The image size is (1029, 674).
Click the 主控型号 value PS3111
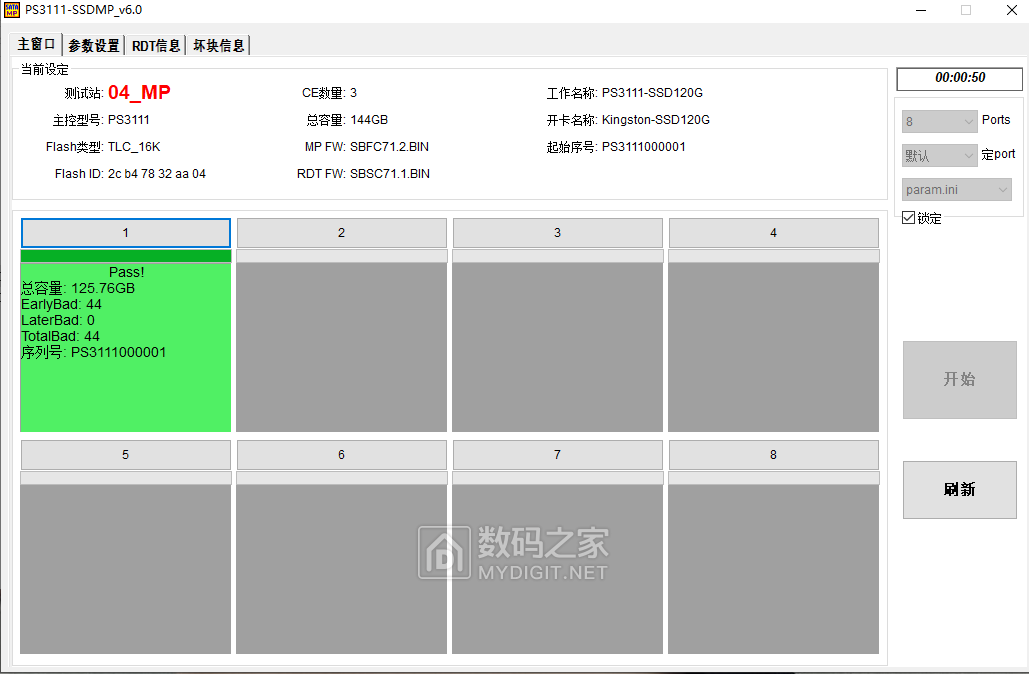click(x=129, y=120)
